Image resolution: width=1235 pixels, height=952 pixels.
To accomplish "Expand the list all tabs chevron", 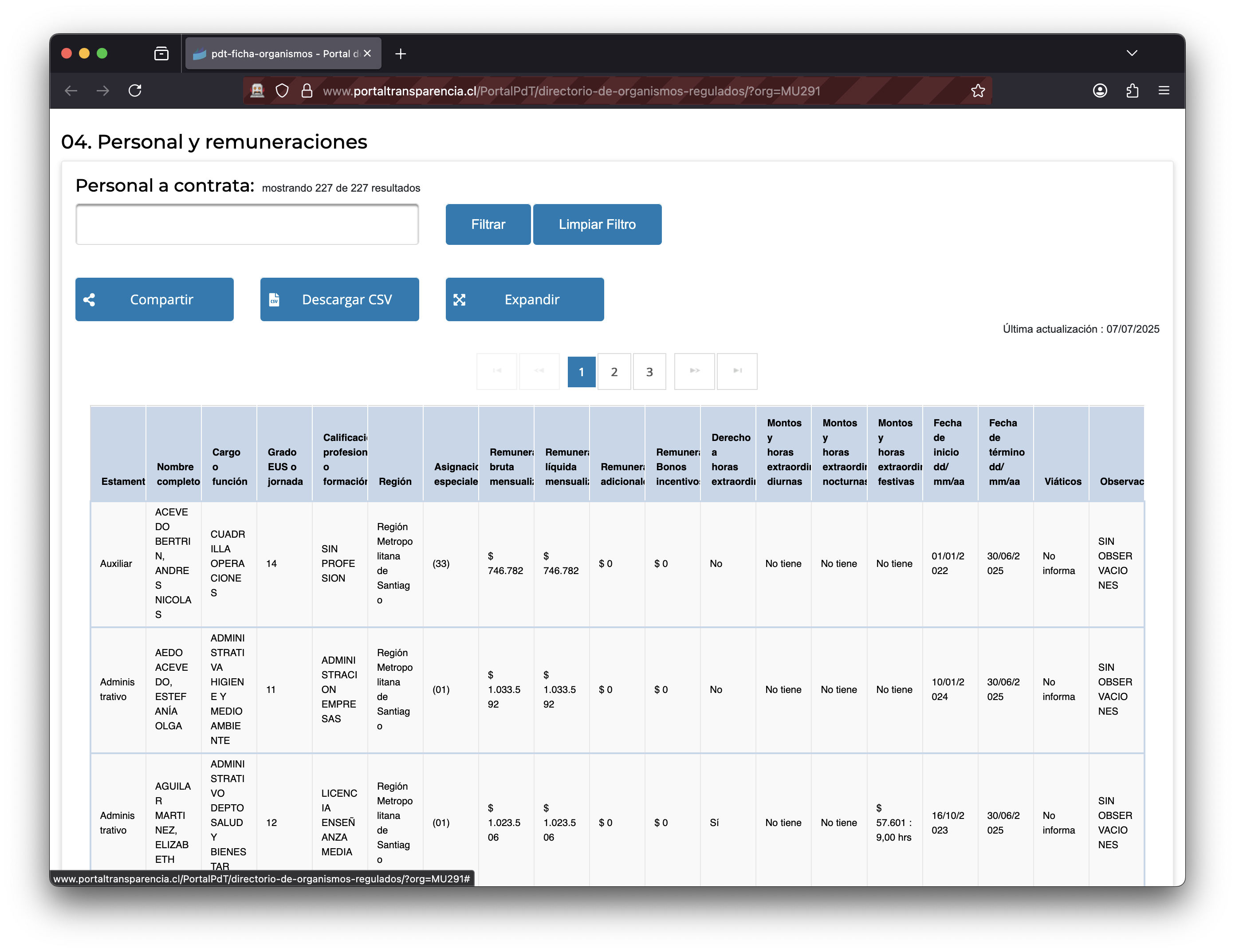I will pyautogui.click(x=1132, y=53).
